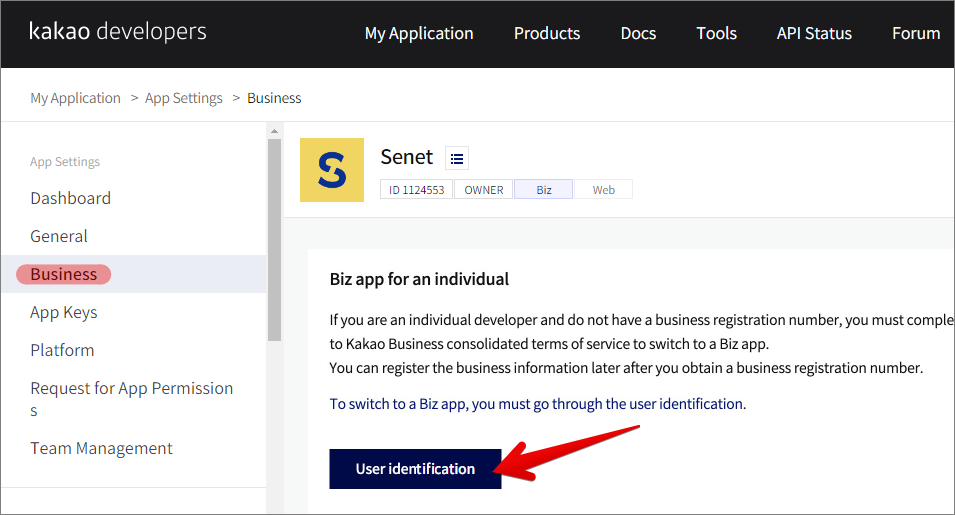Select Dashboard in the sidebar
This screenshot has width=955, height=515.
(x=70, y=198)
